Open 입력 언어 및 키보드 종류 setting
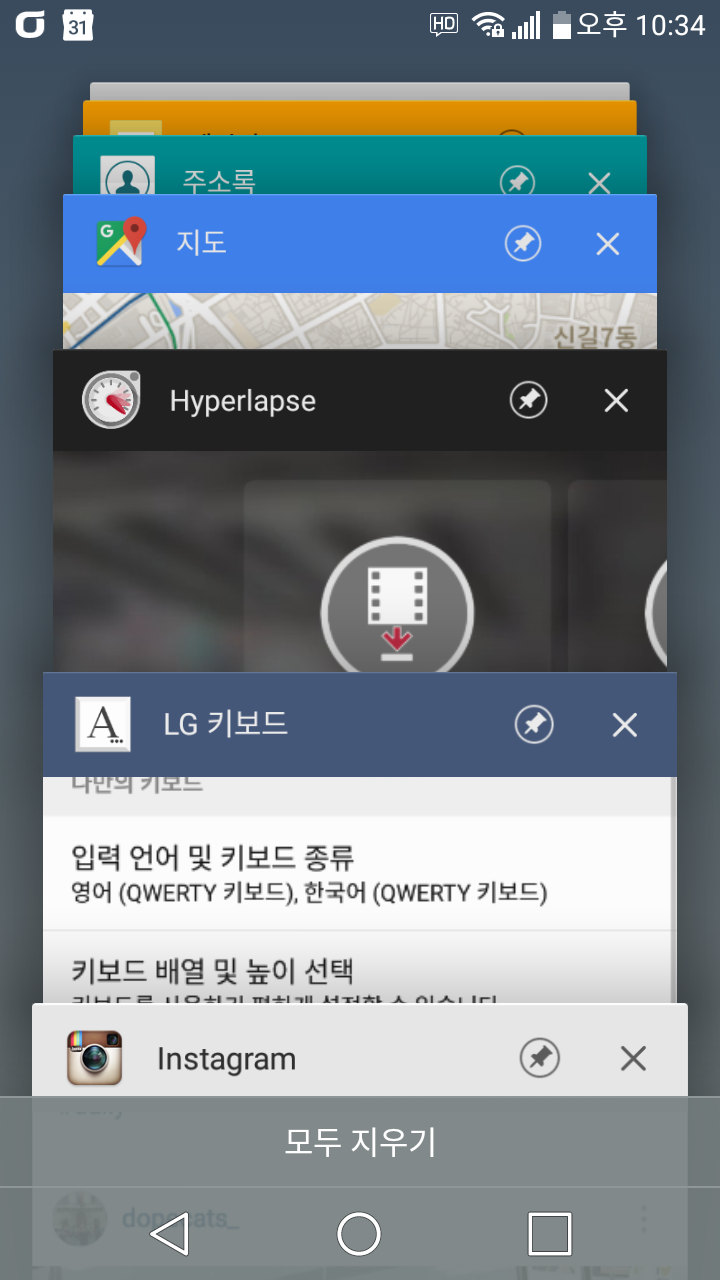This screenshot has width=720, height=1280. tap(355, 874)
